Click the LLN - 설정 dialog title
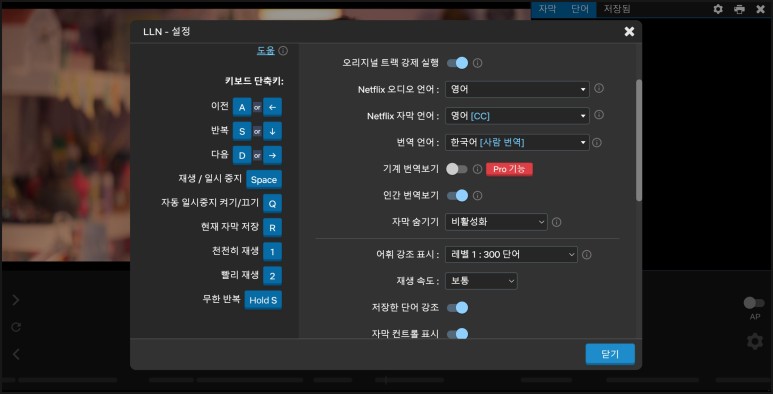 166,32
